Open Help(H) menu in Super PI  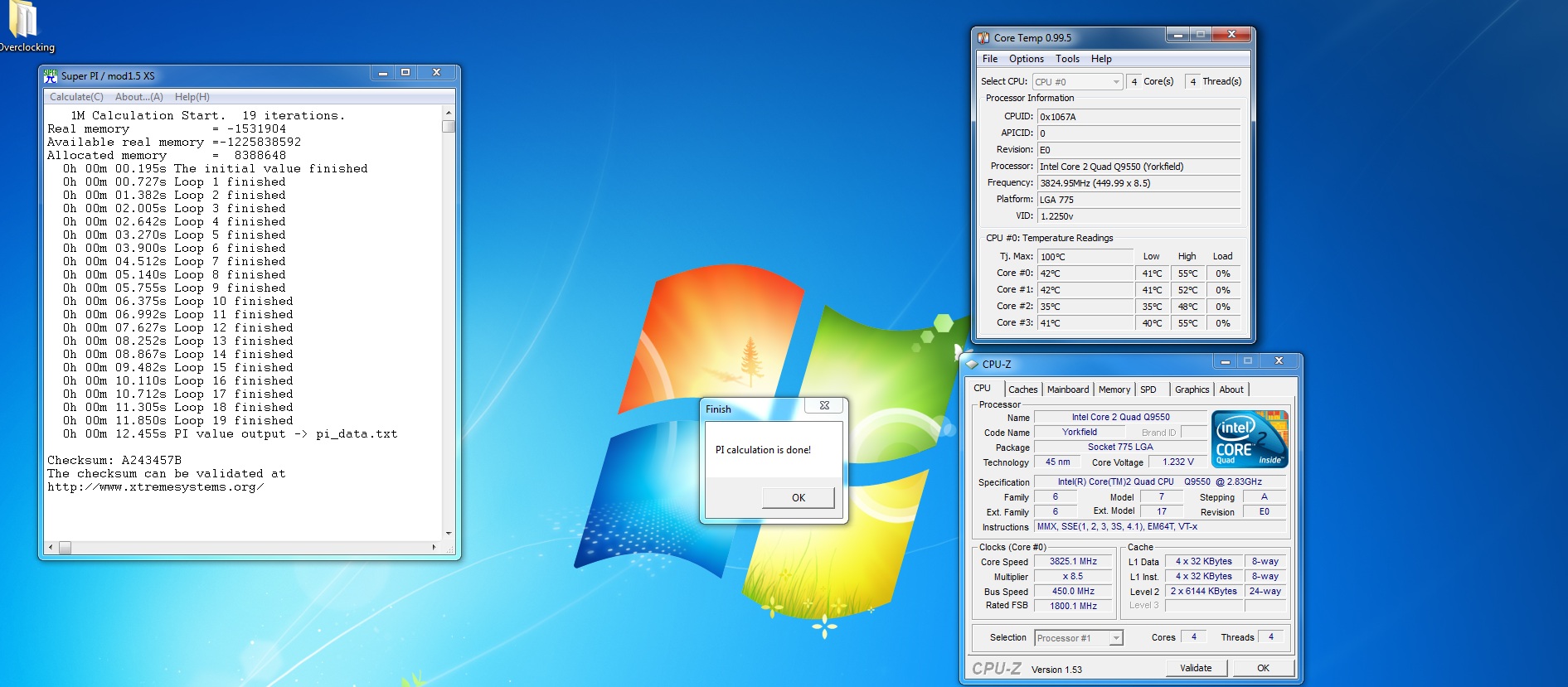(192, 97)
